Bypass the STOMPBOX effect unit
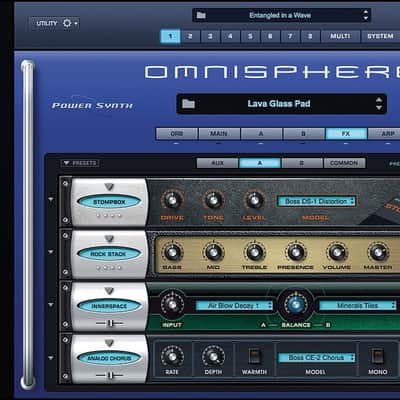Image resolution: width=400 pixels, height=400 pixels. [x=109, y=202]
